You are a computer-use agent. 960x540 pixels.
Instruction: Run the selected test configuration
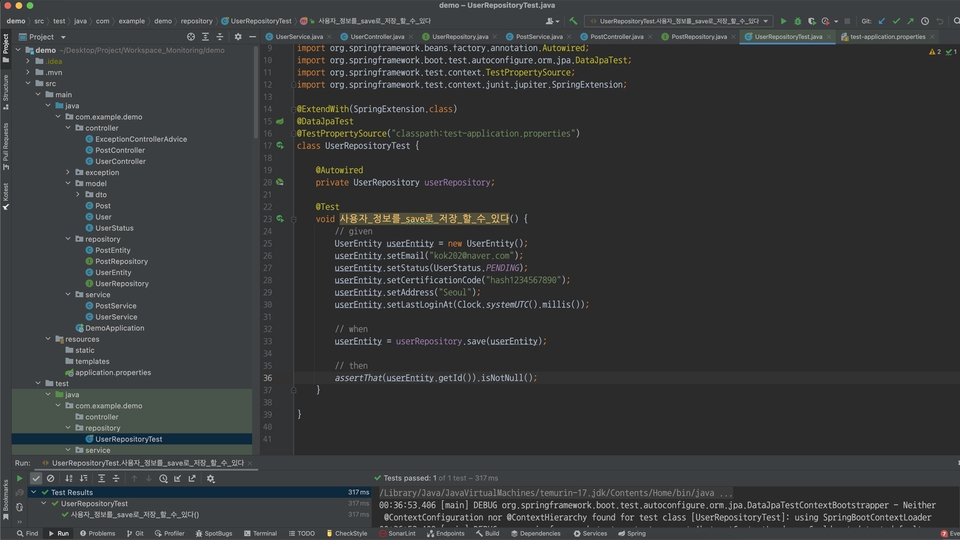[x=783, y=21]
